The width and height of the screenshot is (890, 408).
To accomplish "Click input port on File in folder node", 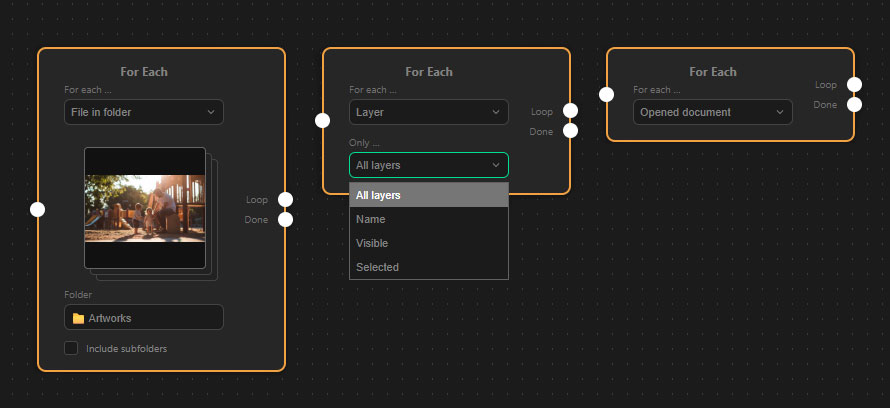I will (x=38, y=209).
